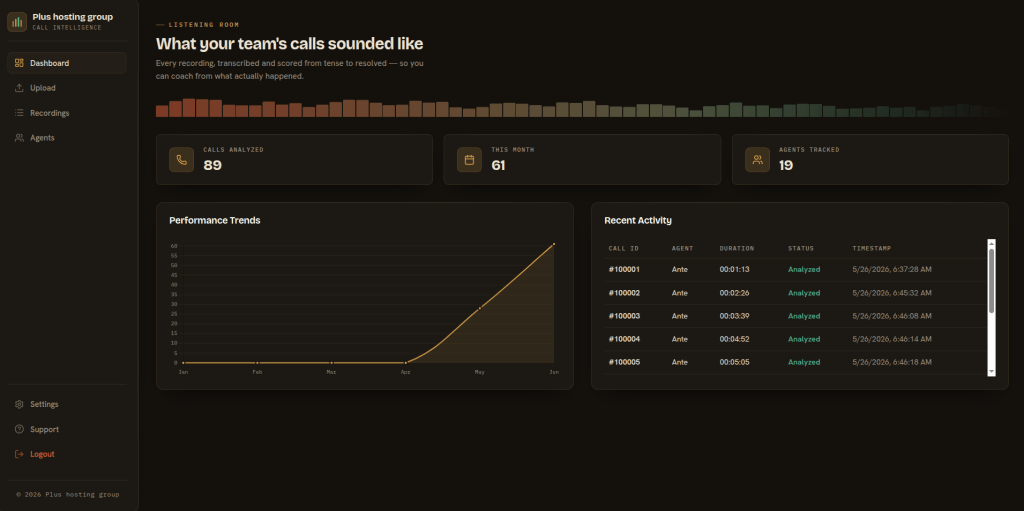Screen dimensions: 1024x511
Task: Open the Dashboard menu item
Action: tap(67, 63)
